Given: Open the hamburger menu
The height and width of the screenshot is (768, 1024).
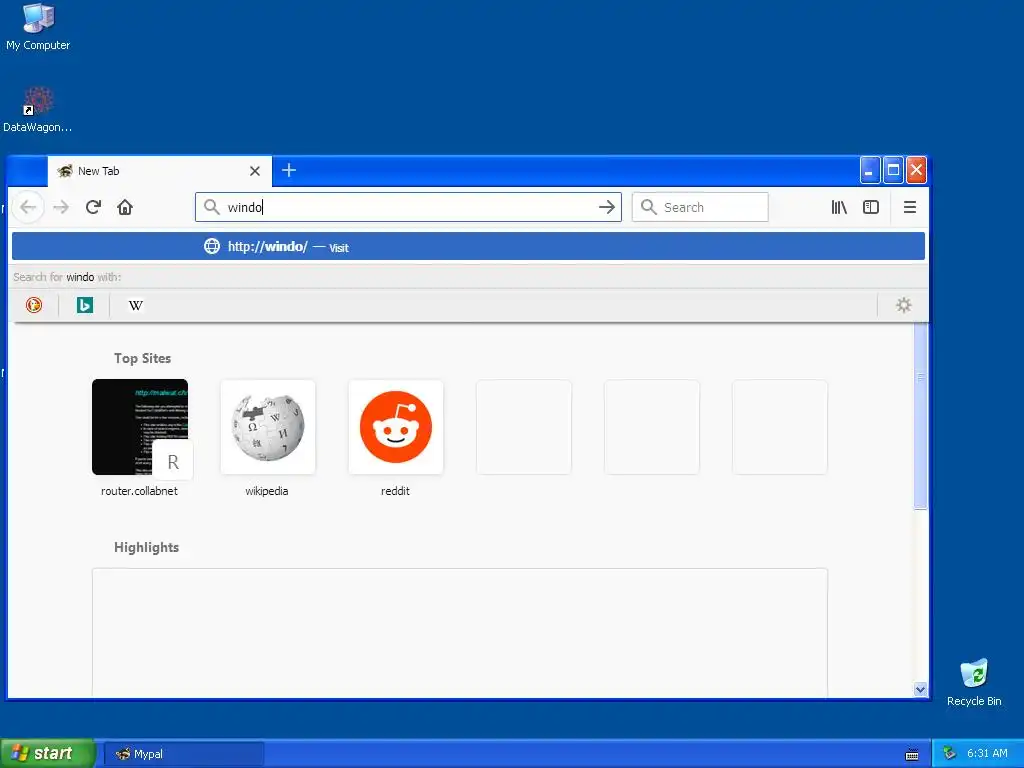Looking at the screenshot, I should [910, 207].
